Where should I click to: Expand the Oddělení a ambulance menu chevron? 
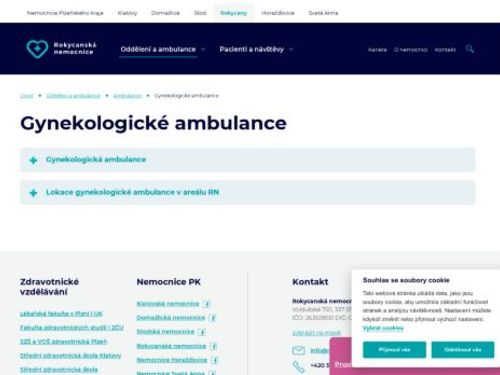pos(203,49)
